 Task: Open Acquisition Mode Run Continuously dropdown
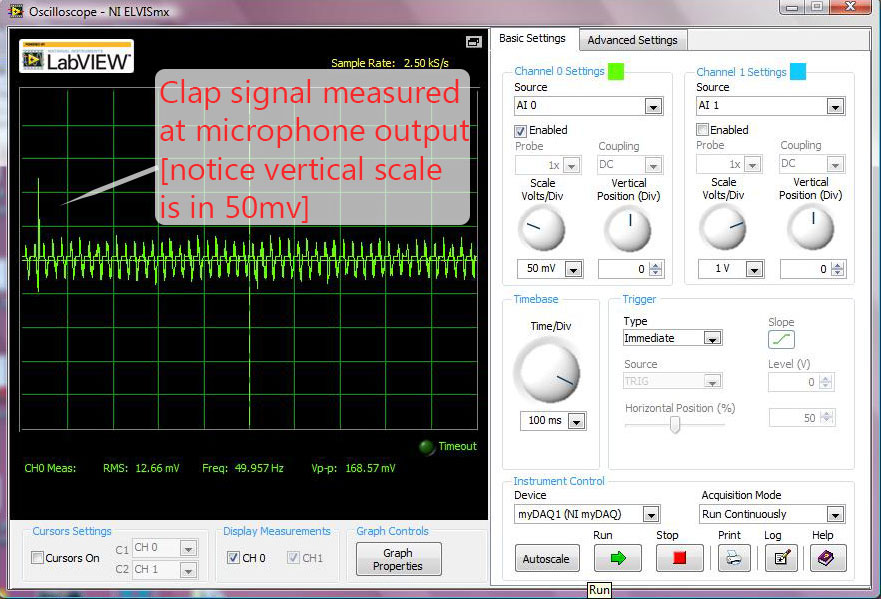coord(835,514)
